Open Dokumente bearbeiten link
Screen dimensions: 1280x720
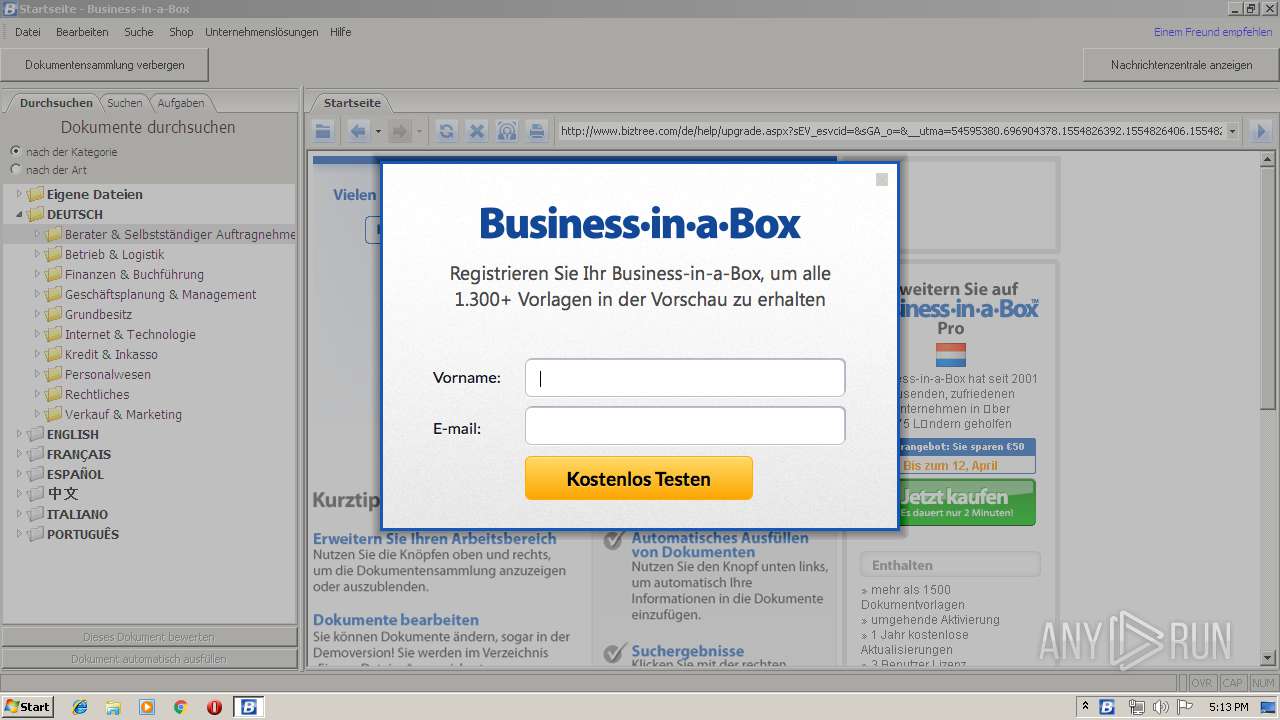click(x=396, y=620)
